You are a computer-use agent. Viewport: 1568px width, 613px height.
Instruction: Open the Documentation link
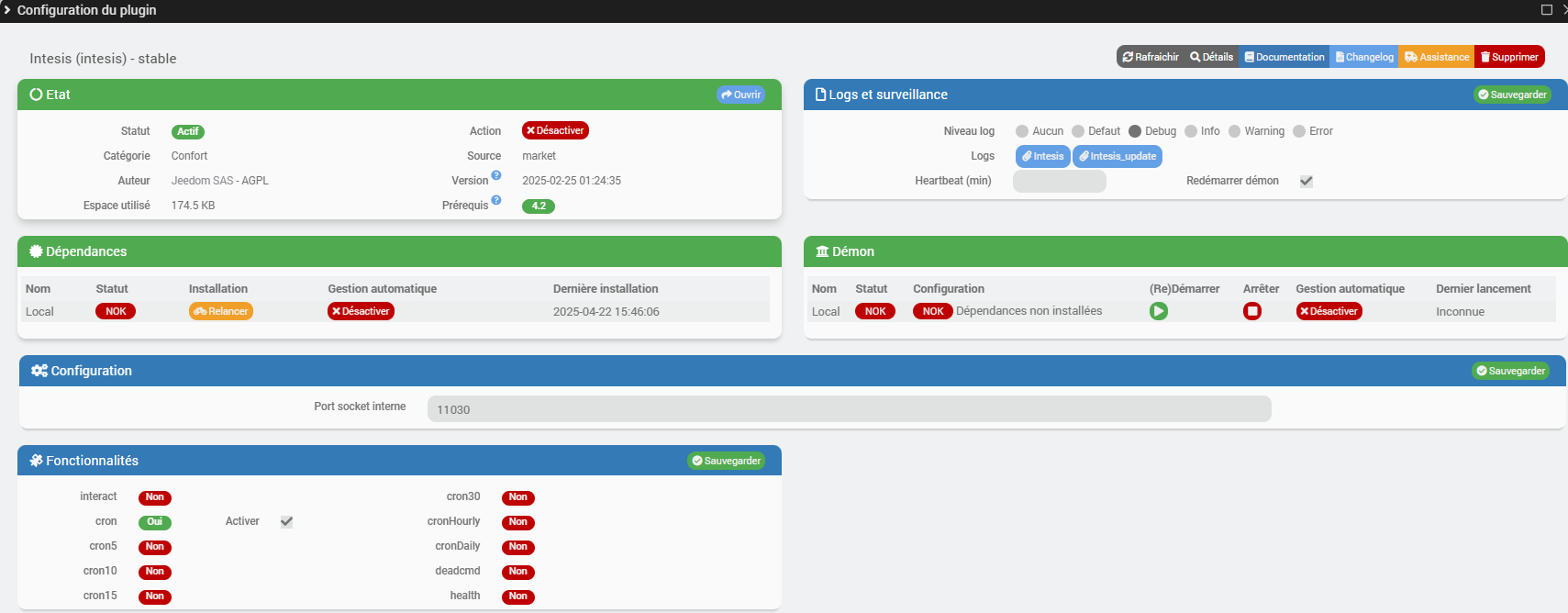[1284, 57]
